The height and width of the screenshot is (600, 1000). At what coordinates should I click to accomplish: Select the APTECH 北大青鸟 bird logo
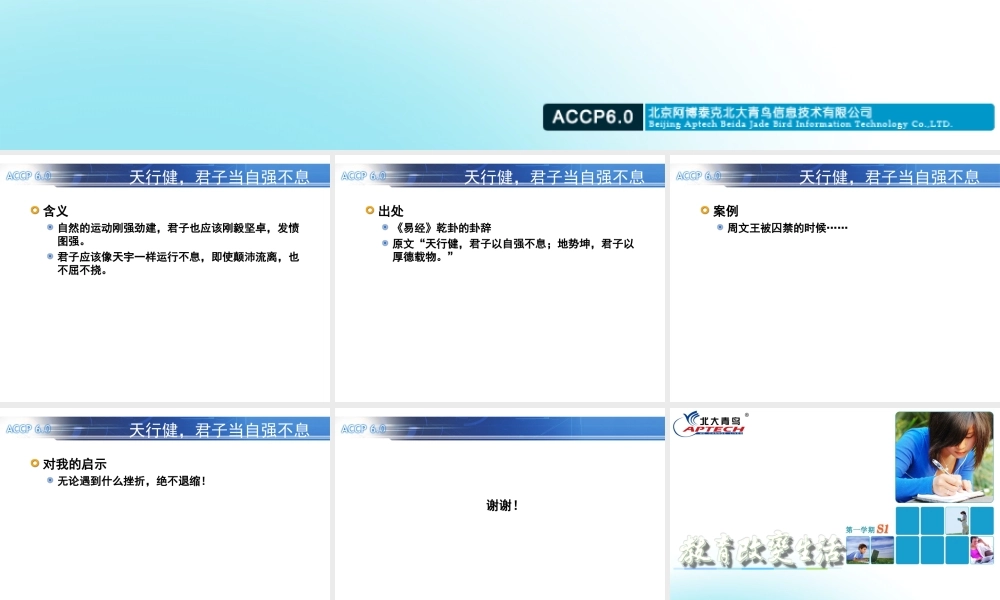(x=713, y=424)
